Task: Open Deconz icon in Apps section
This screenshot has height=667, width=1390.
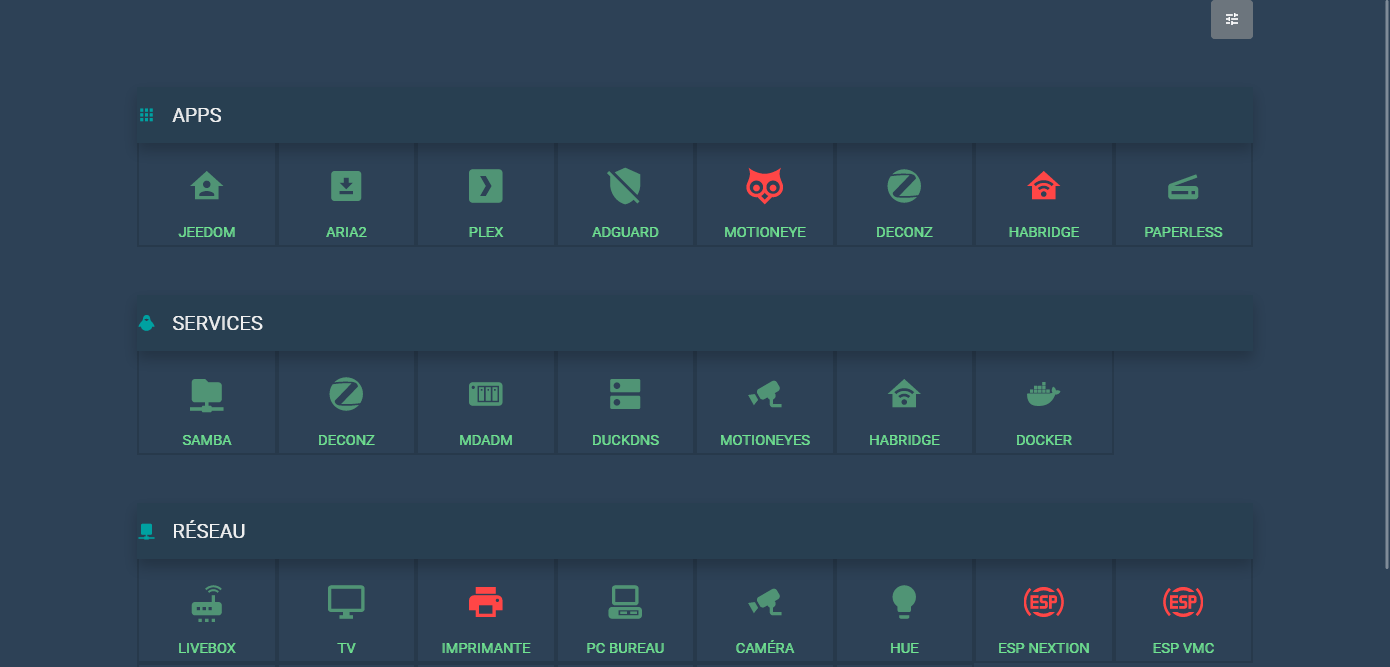Action: pos(904,186)
